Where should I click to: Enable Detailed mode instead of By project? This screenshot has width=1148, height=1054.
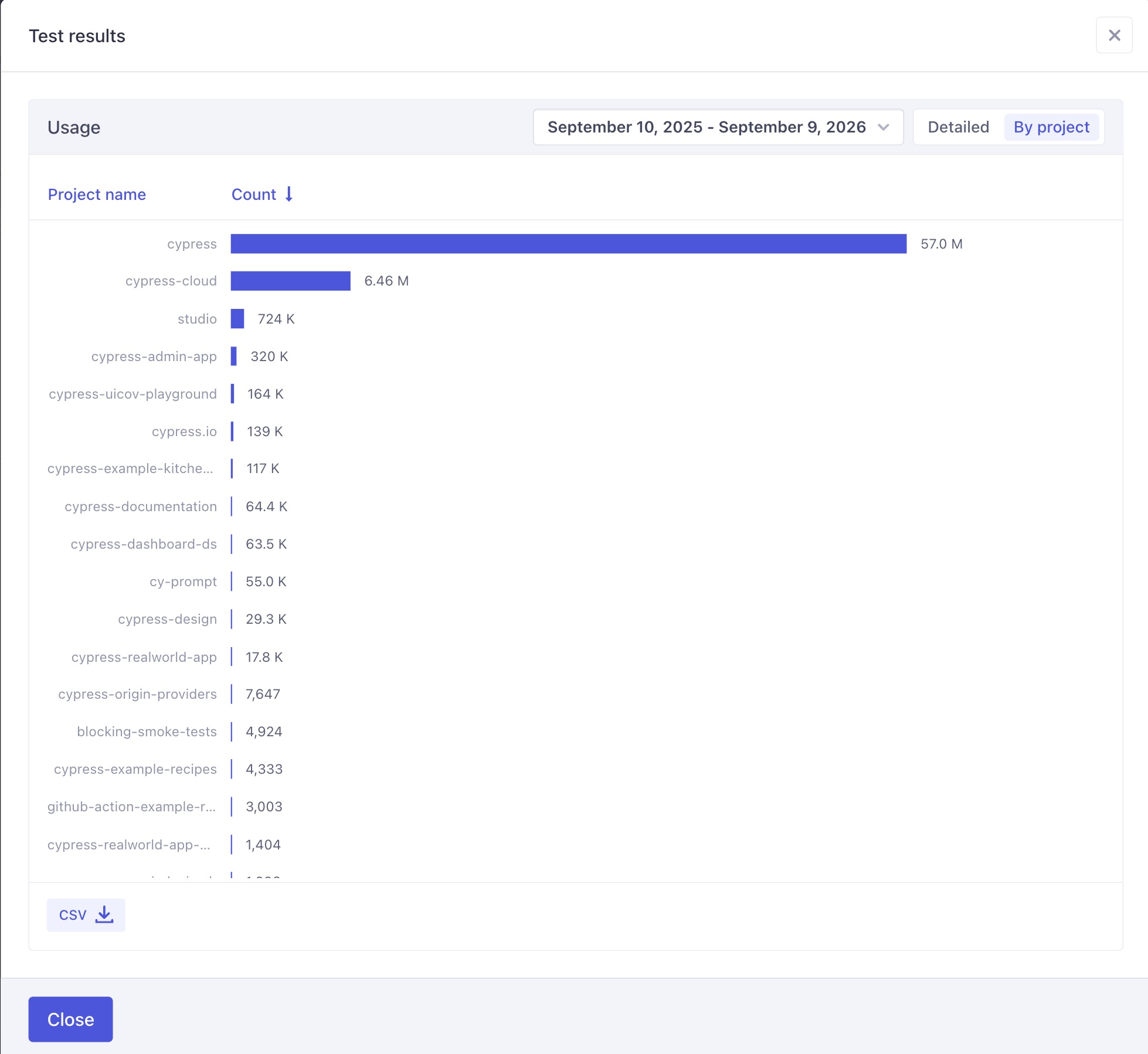[957, 127]
